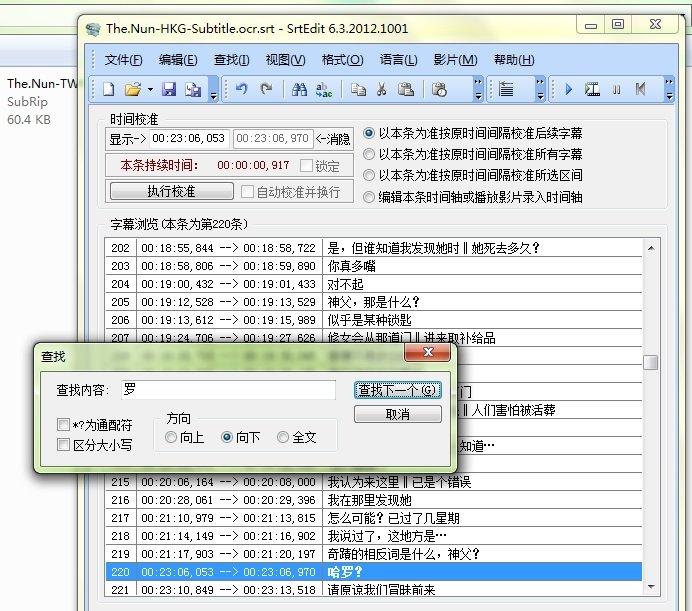This screenshot has width=692, height=611.
Task: Click the 查找内容 search input field
Action: coord(228,390)
